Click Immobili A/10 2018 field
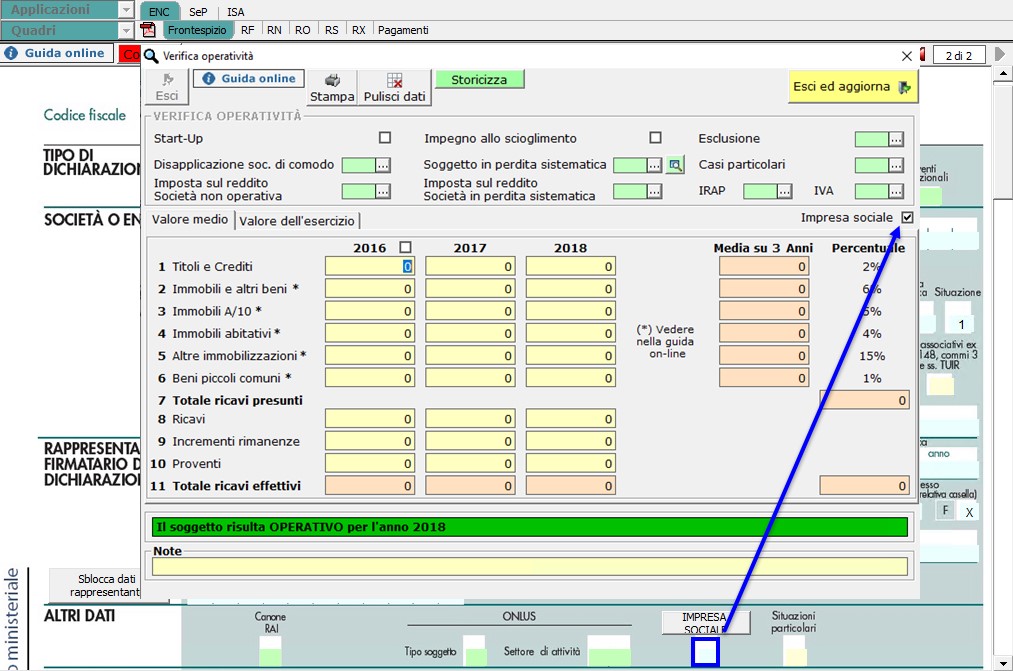The image size is (1013, 671). pos(570,311)
